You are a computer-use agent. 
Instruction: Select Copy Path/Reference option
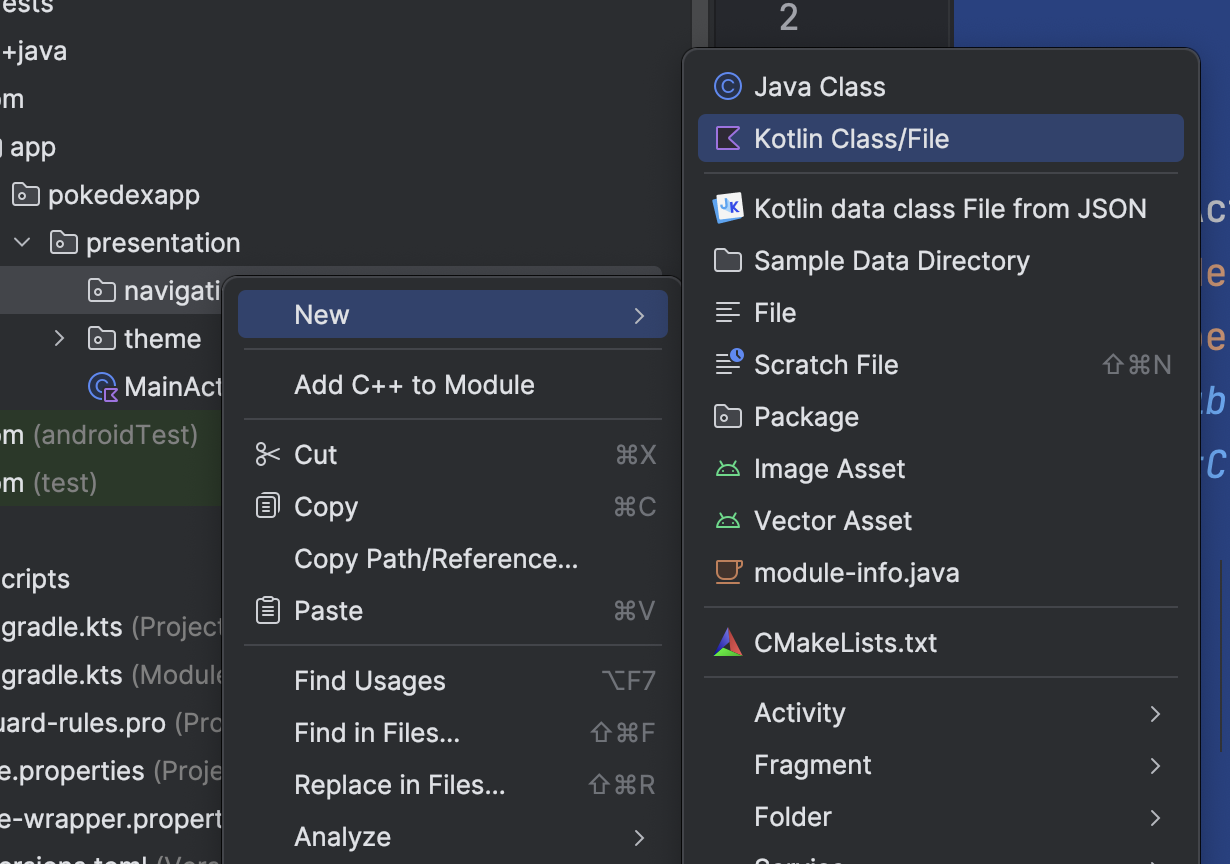435,559
